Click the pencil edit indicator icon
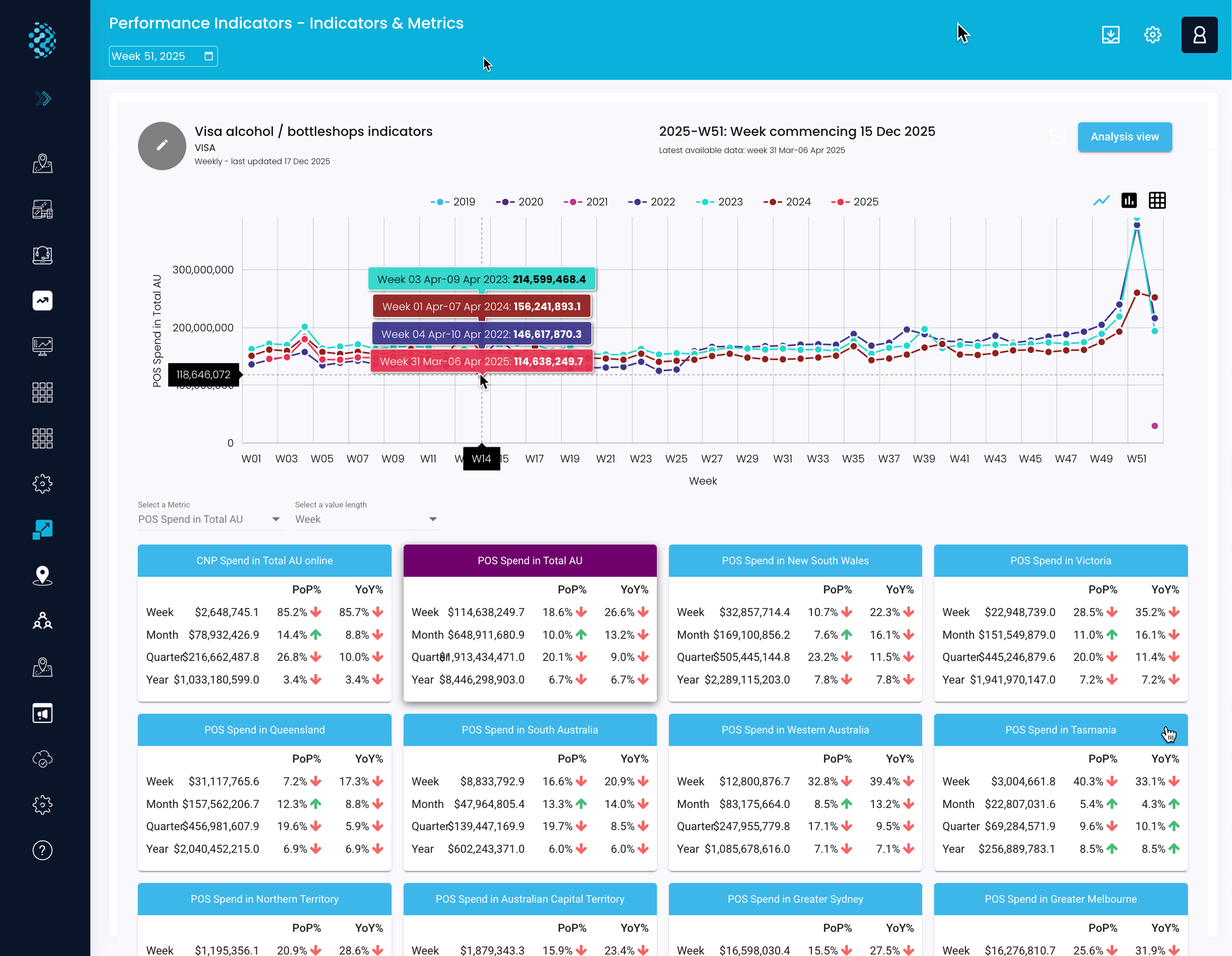 [162, 146]
